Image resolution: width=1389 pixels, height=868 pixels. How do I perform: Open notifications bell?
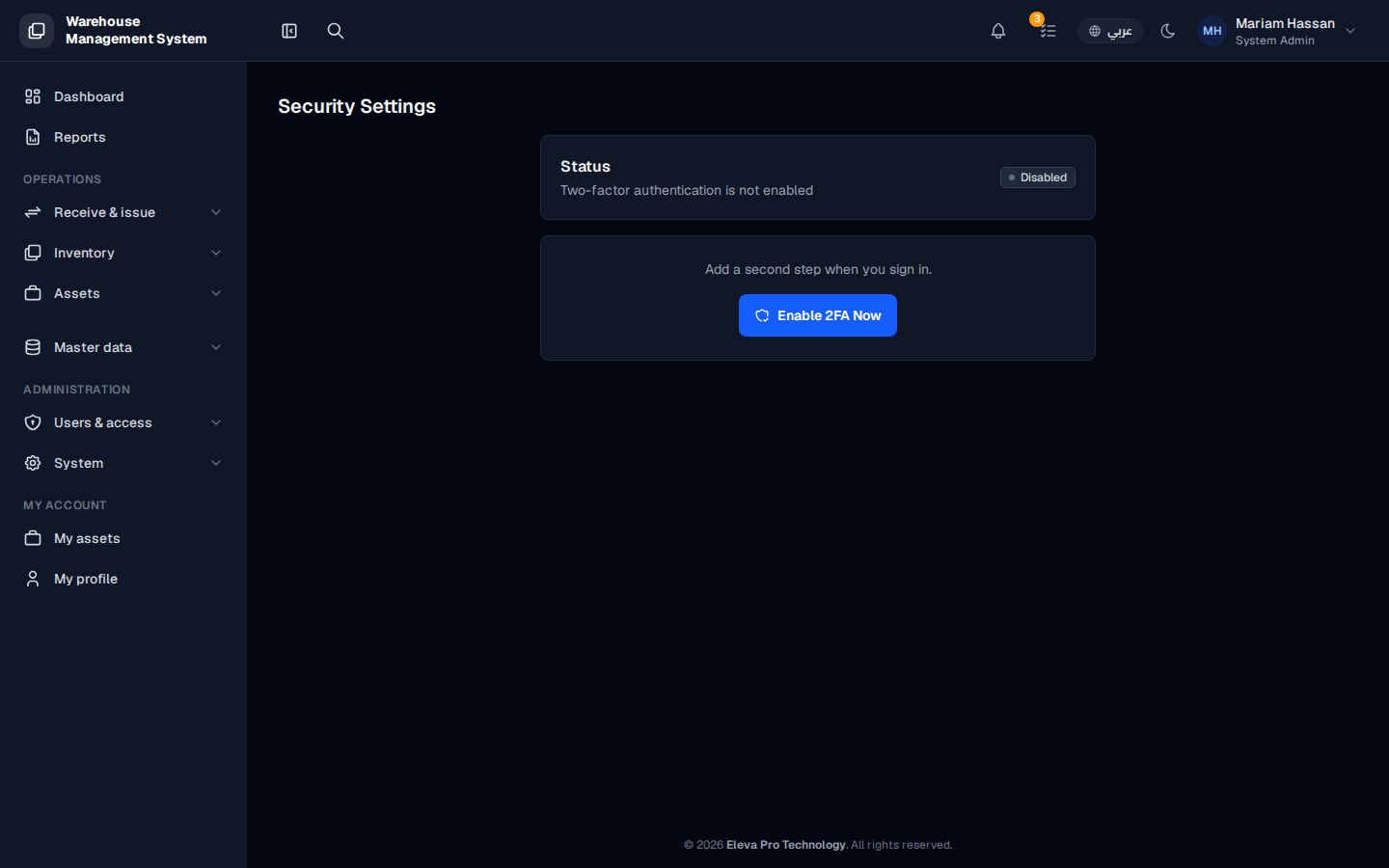pos(998,31)
